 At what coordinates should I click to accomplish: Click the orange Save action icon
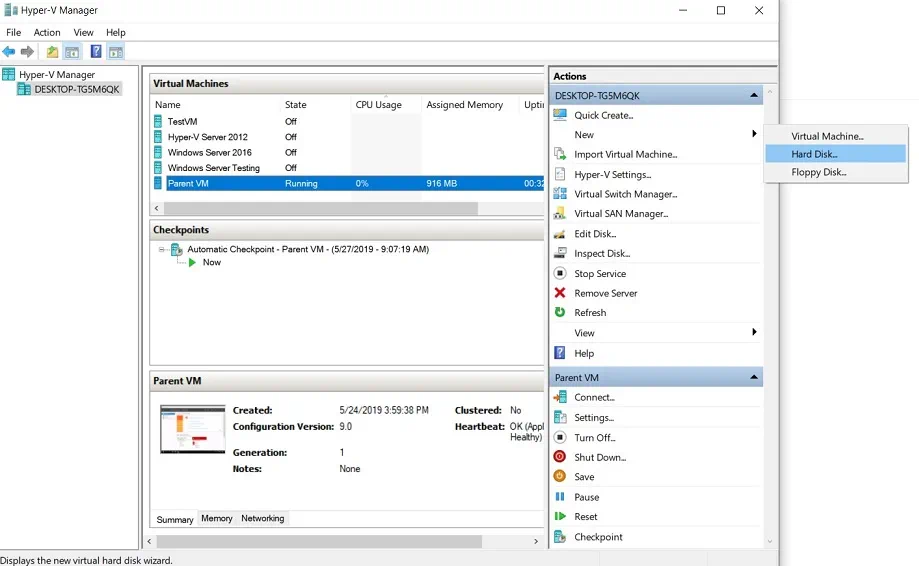[x=560, y=477]
